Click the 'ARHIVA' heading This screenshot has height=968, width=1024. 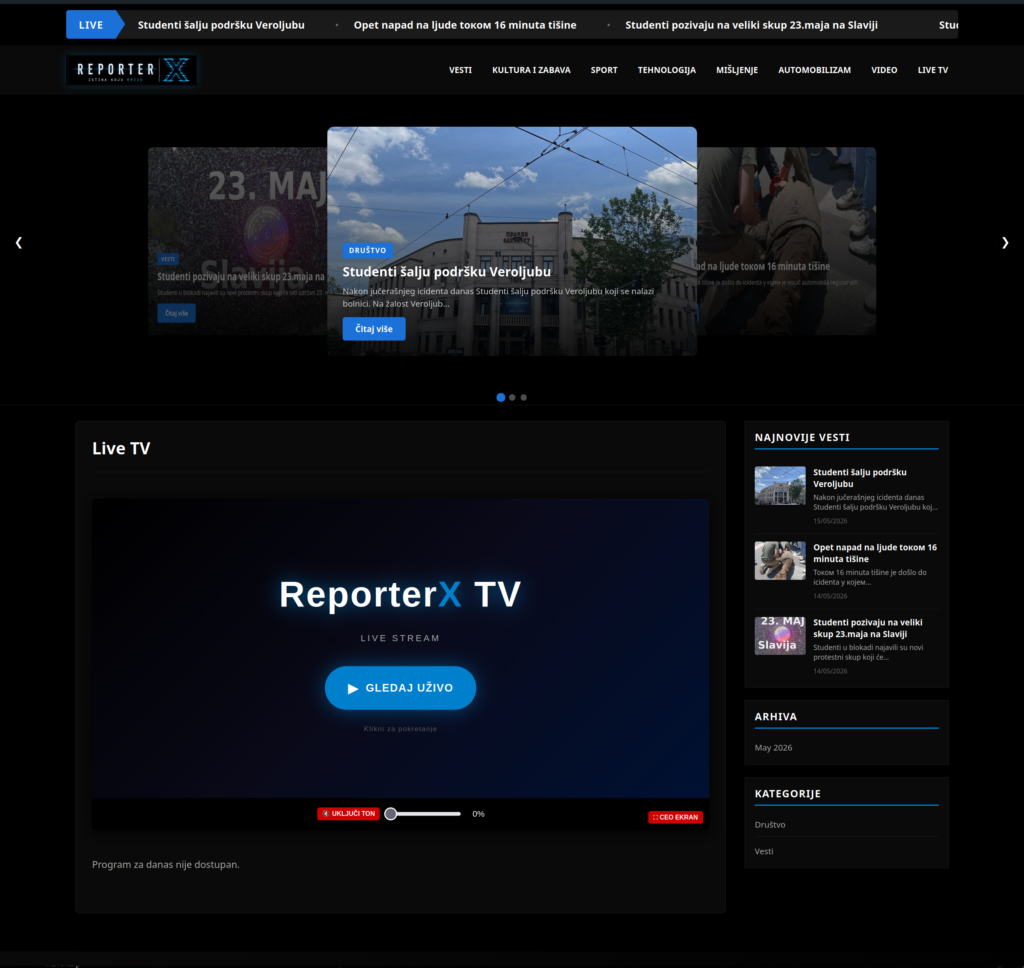[776, 717]
